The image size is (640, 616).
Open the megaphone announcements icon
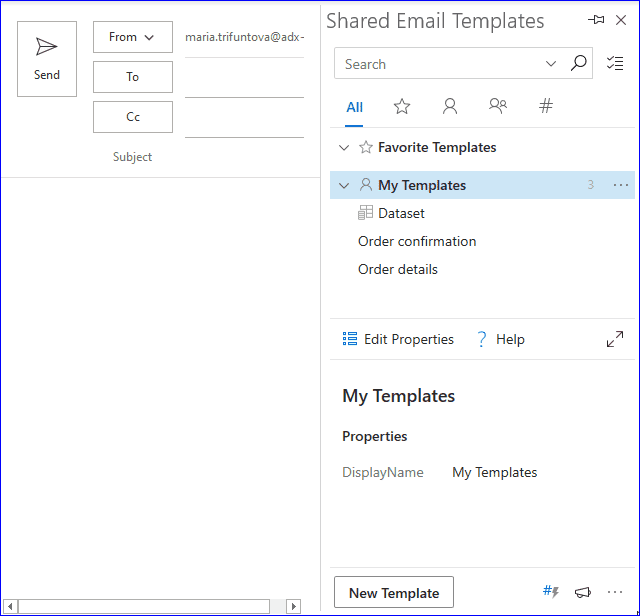coord(583,592)
